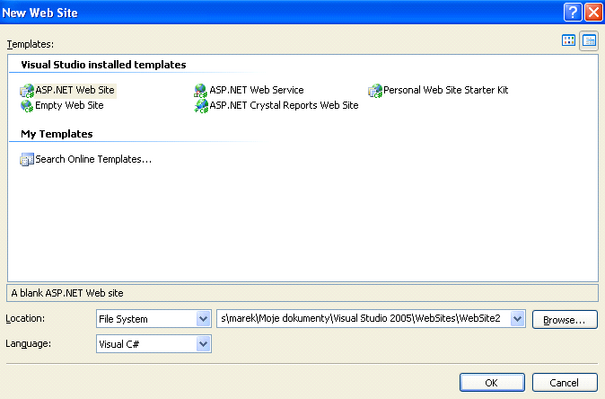Click the Language: label
Screen dimensions: 605x399
28,343
